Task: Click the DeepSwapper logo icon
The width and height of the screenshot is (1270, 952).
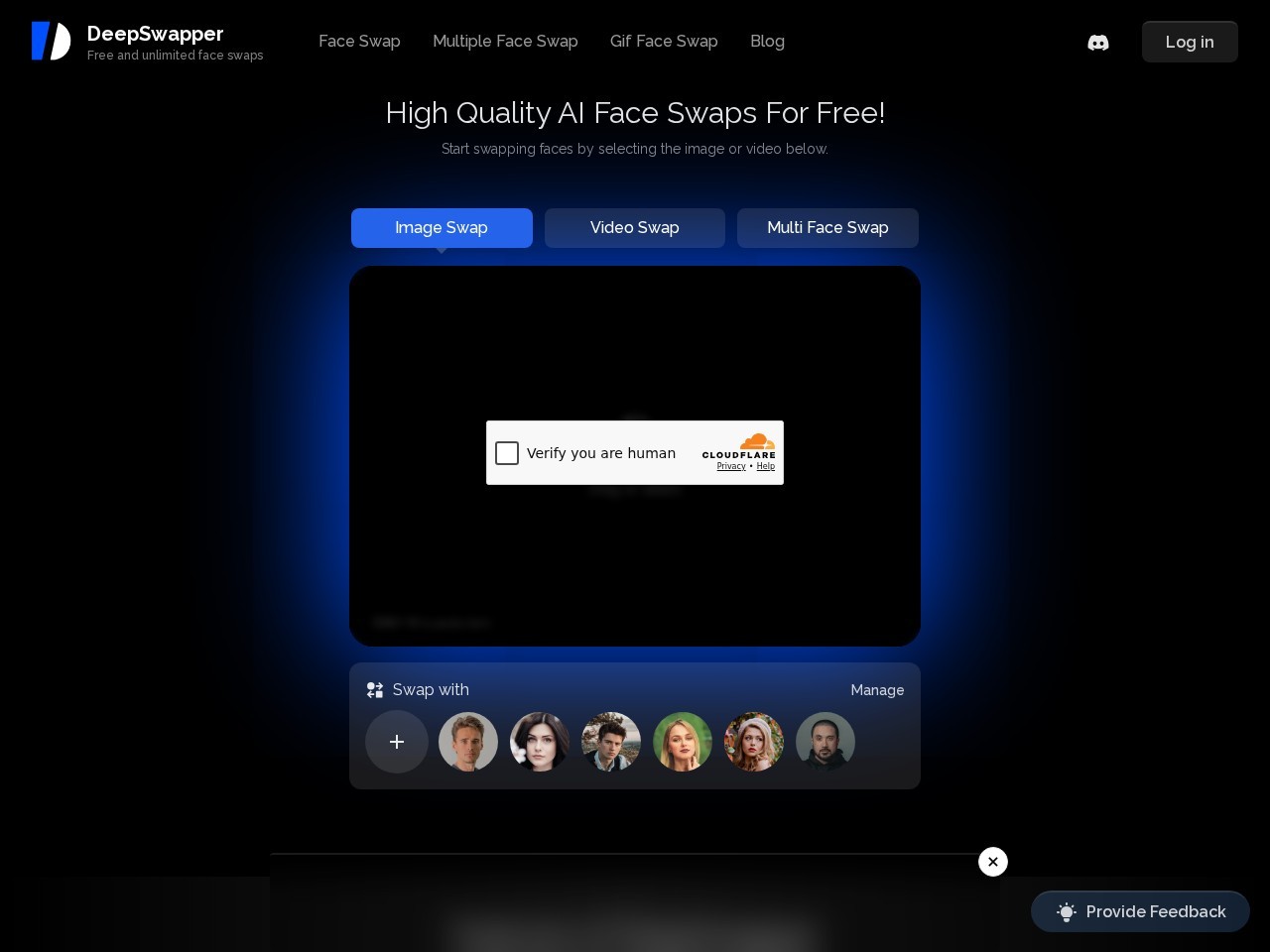Action: (x=51, y=41)
